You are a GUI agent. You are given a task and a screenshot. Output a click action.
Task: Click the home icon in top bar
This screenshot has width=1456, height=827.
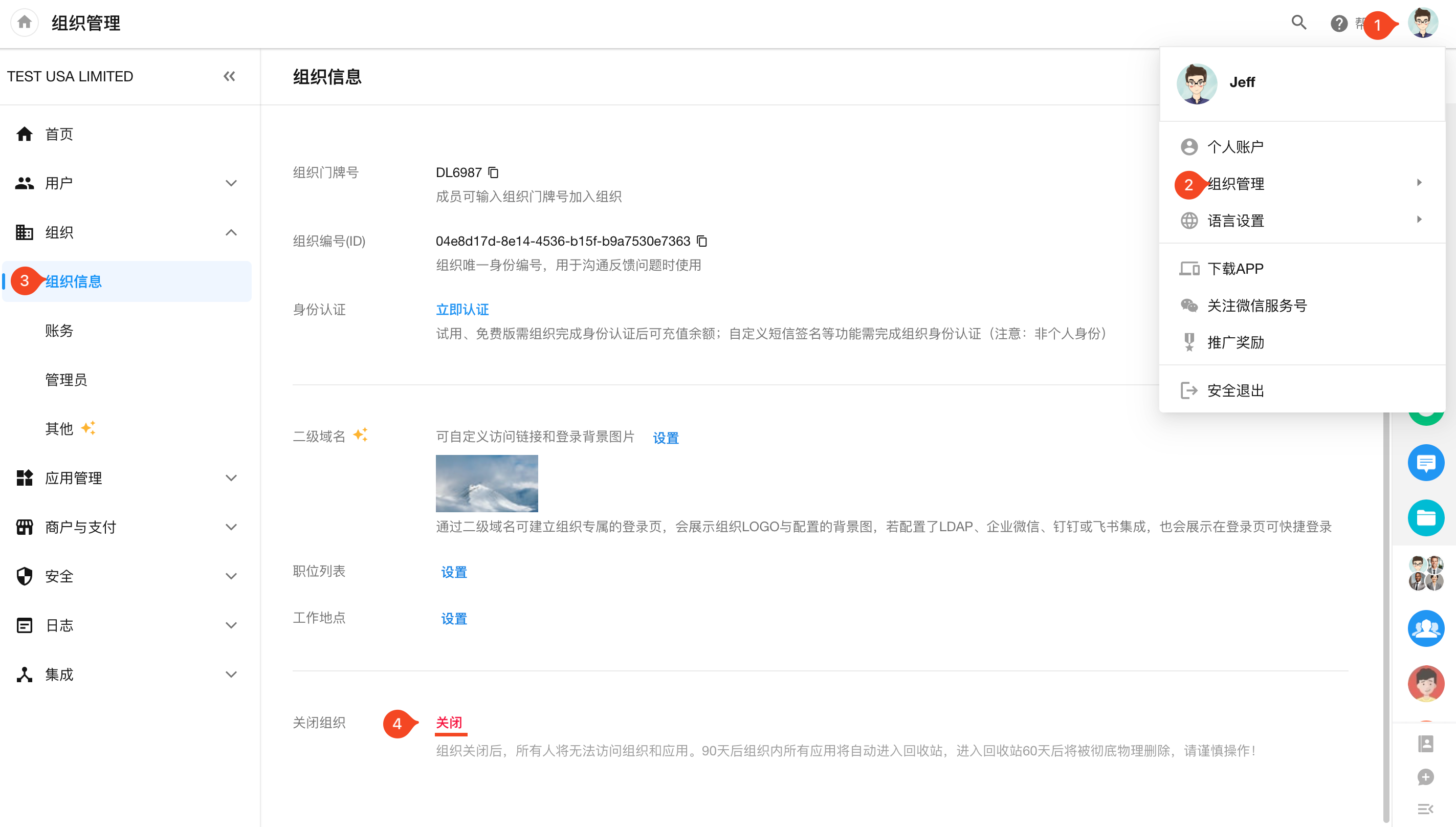pos(25,23)
